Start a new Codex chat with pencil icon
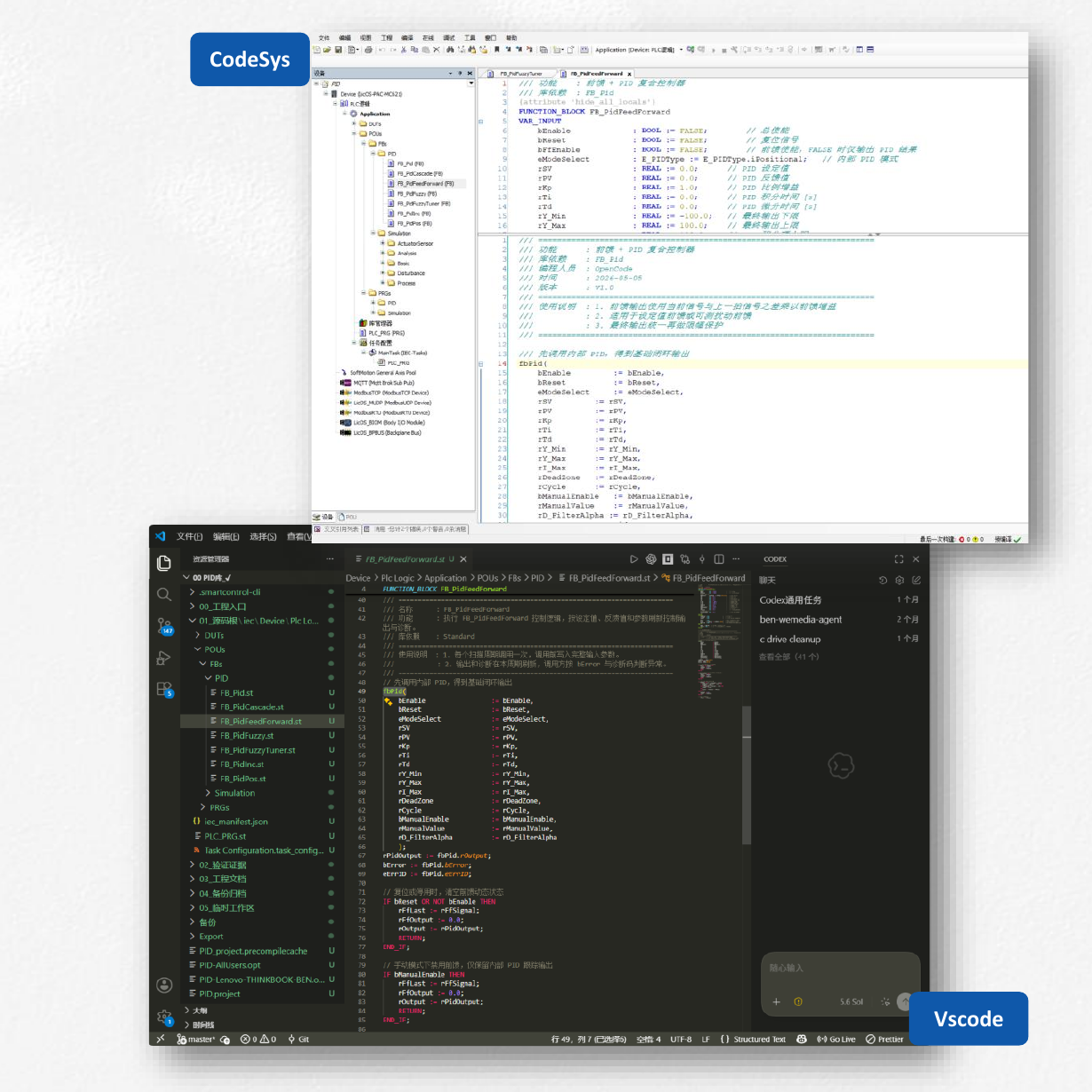 (916, 580)
